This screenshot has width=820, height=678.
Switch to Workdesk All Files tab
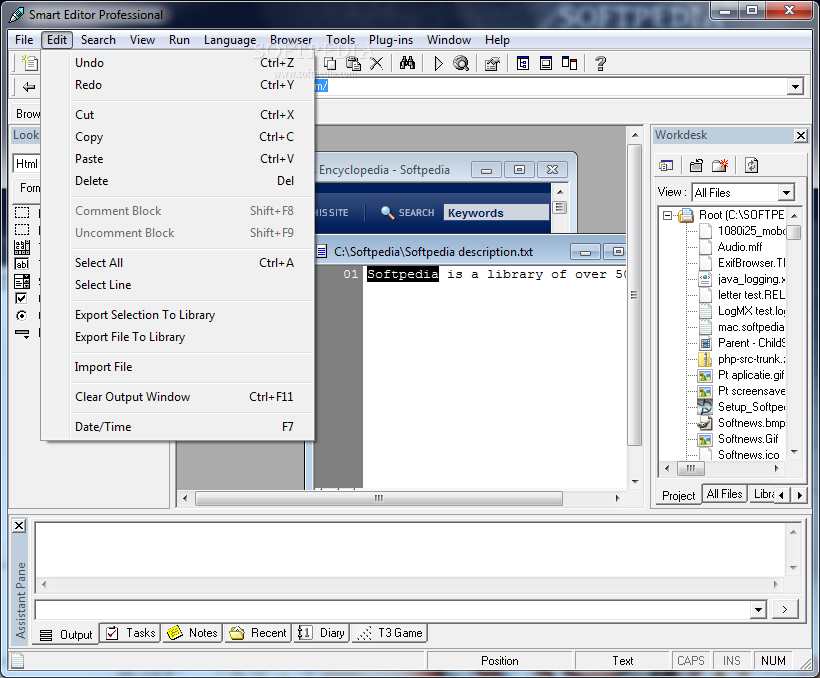click(724, 494)
